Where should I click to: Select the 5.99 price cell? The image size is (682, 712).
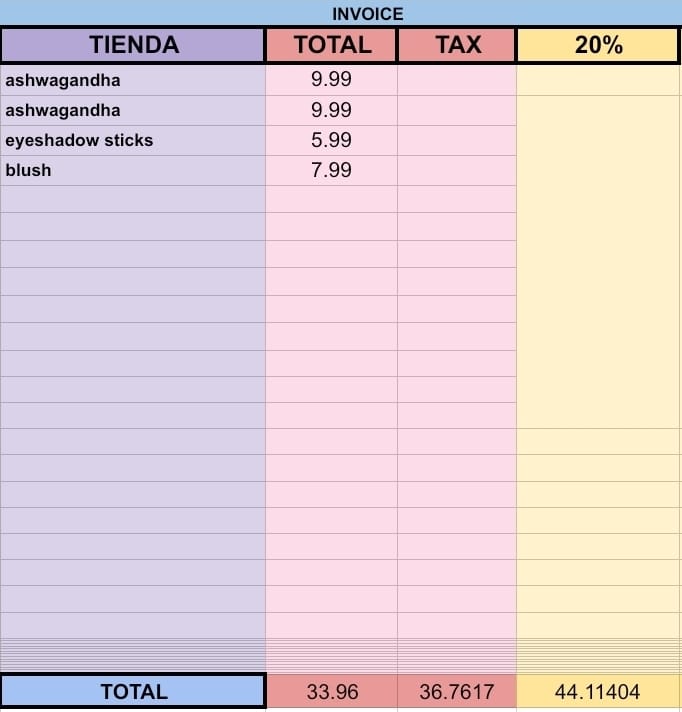pyautogui.click(x=331, y=140)
